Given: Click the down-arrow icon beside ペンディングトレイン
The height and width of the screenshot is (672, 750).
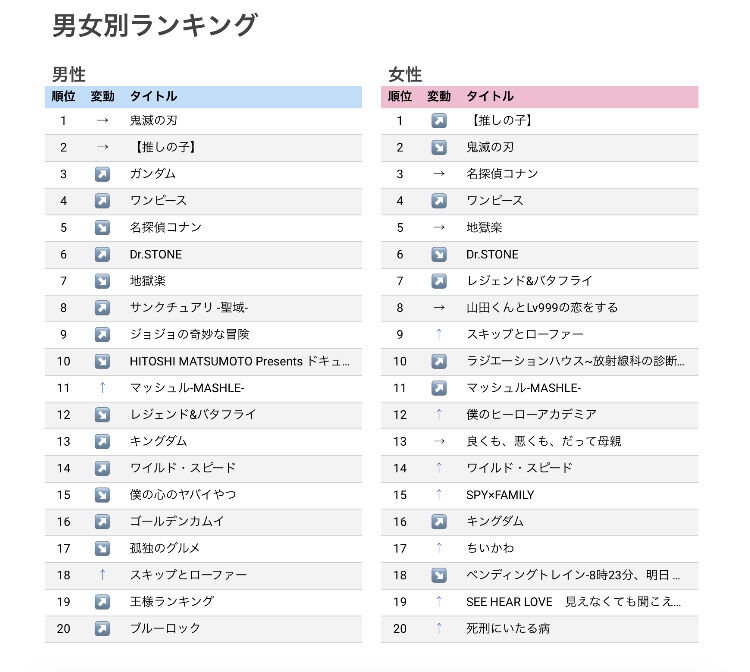Looking at the screenshot, I should 439,575.
